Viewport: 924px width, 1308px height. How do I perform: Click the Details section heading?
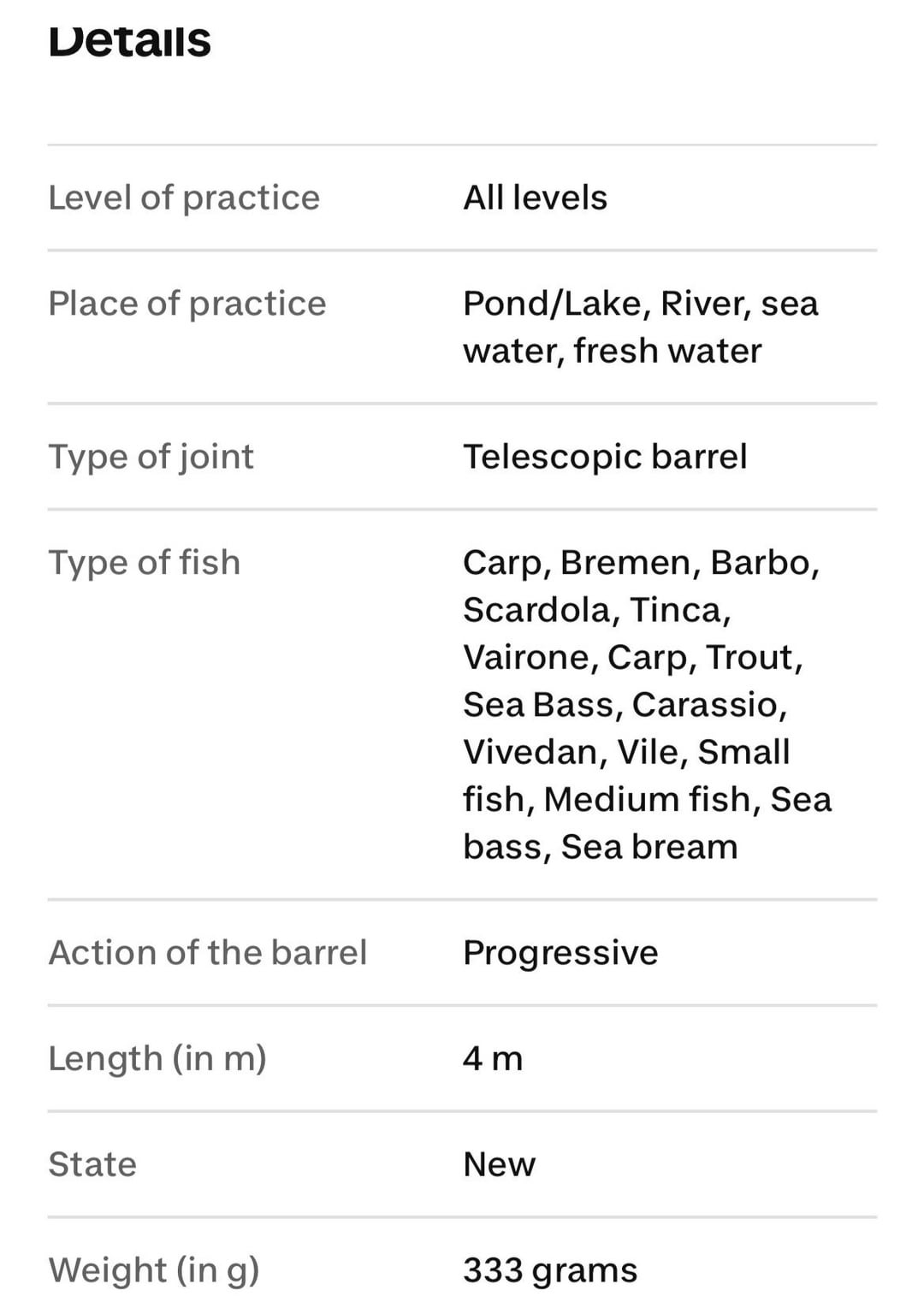[129, 40]
